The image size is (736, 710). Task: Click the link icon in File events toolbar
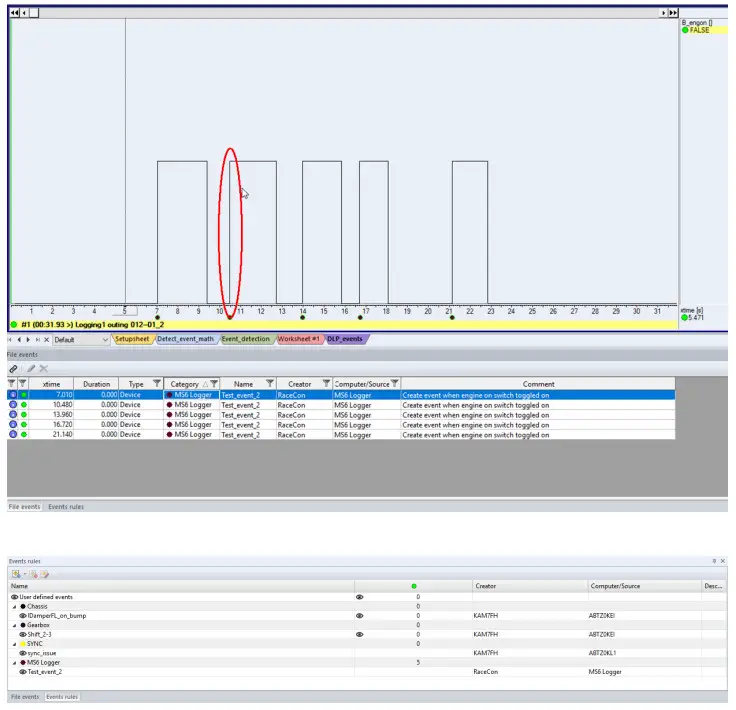13,369
